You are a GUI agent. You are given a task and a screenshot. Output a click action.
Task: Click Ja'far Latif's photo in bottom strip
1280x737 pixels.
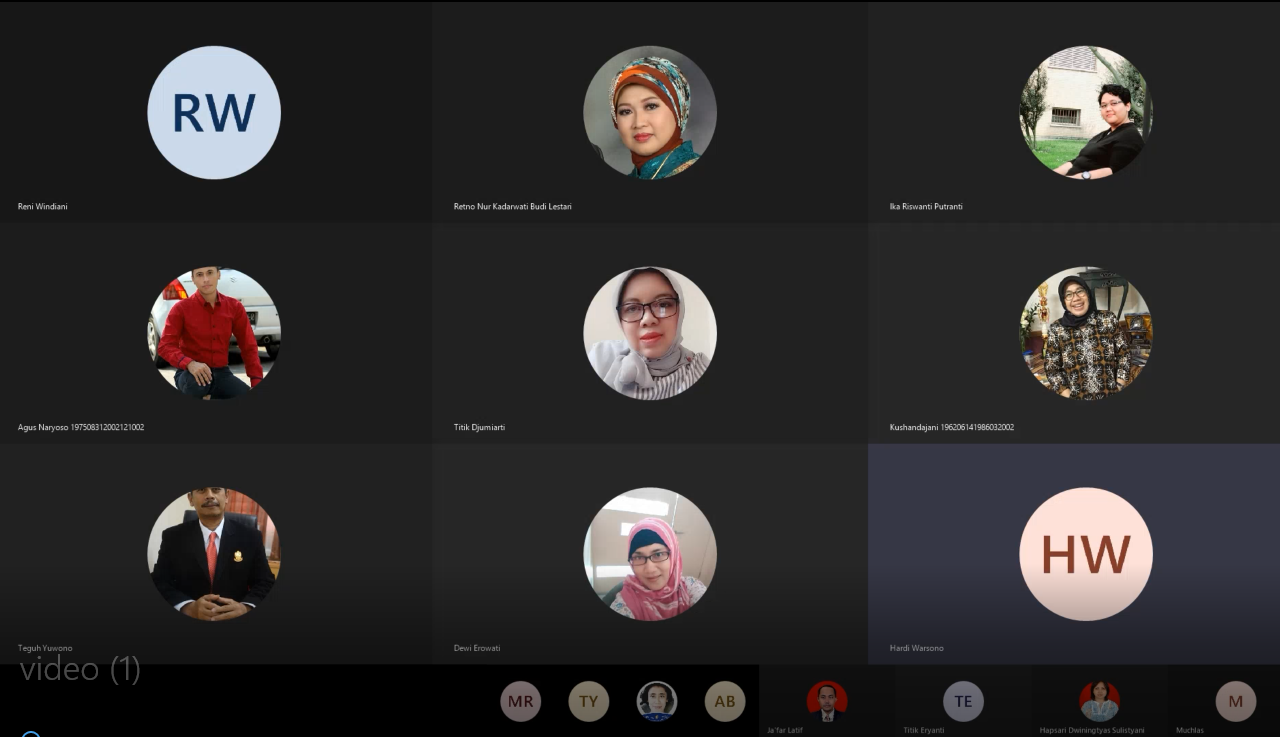coord(827,701)
